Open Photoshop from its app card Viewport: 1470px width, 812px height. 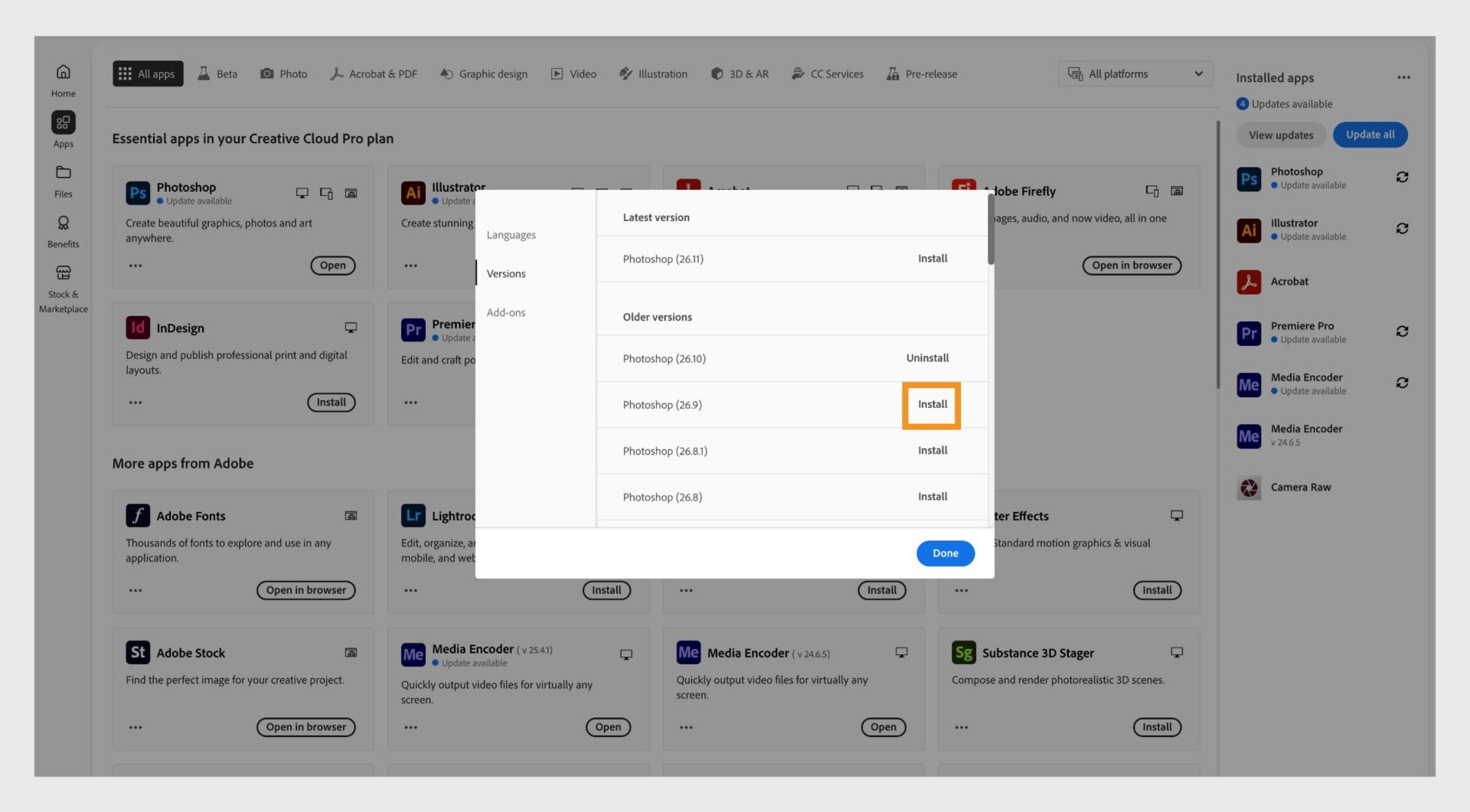[333, 266]
